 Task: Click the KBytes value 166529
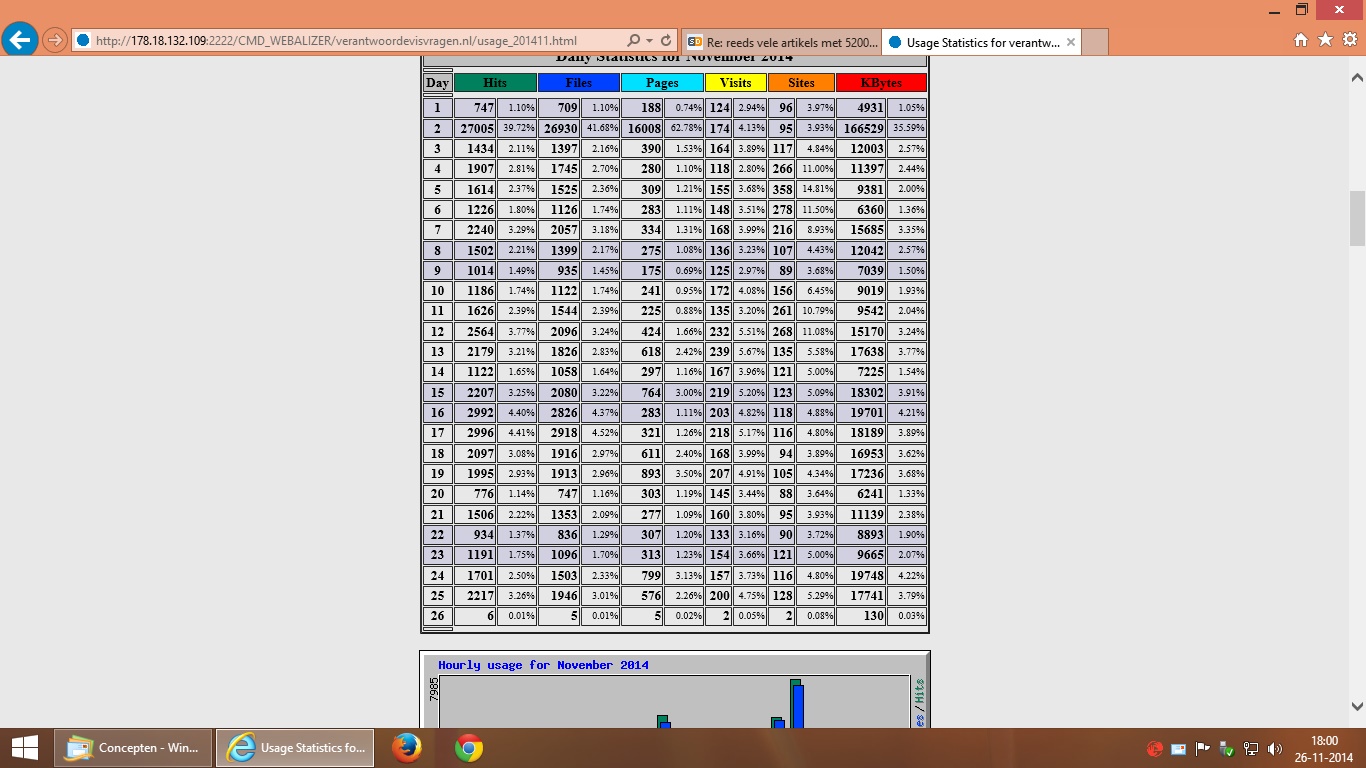861,128
